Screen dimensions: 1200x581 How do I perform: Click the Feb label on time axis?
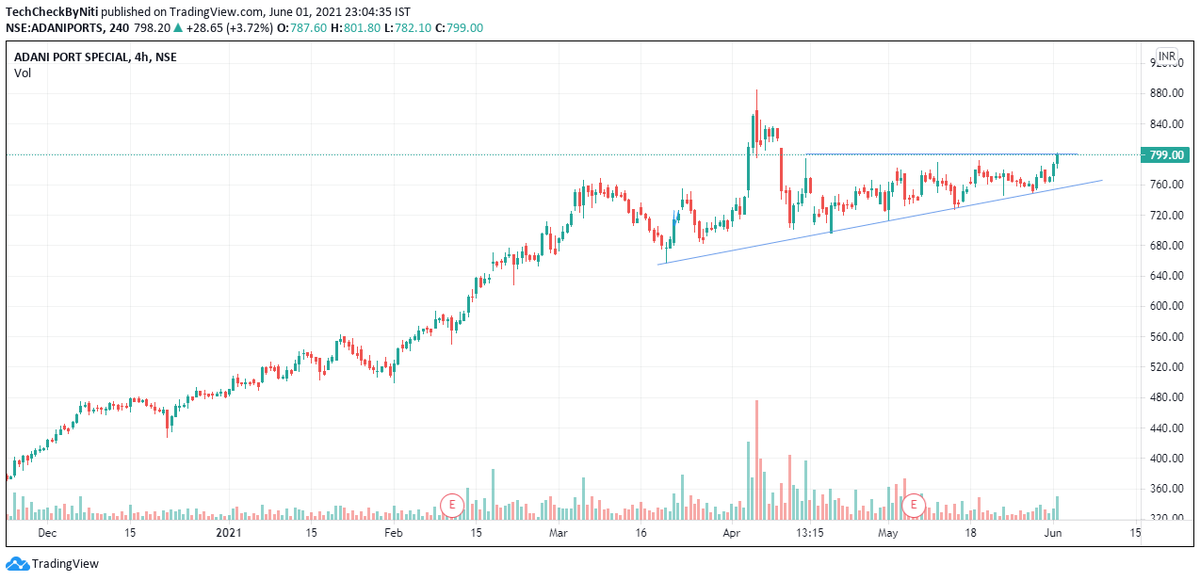tap(393, 533)
